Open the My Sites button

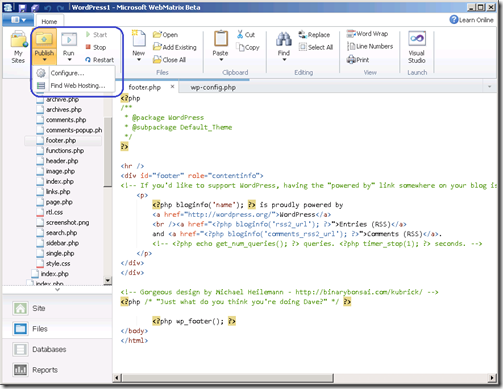click(x=18, y=47)
